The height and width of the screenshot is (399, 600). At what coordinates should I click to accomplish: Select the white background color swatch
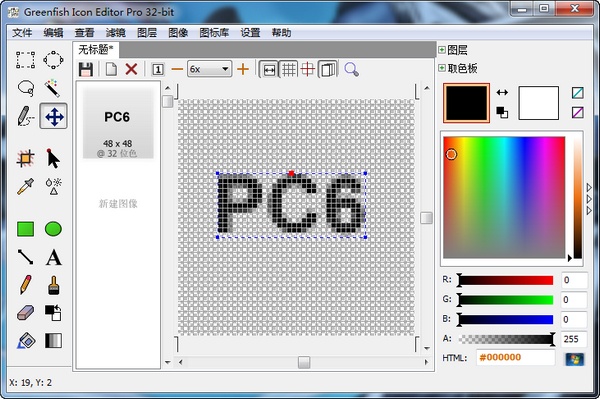tap(538, 103)
